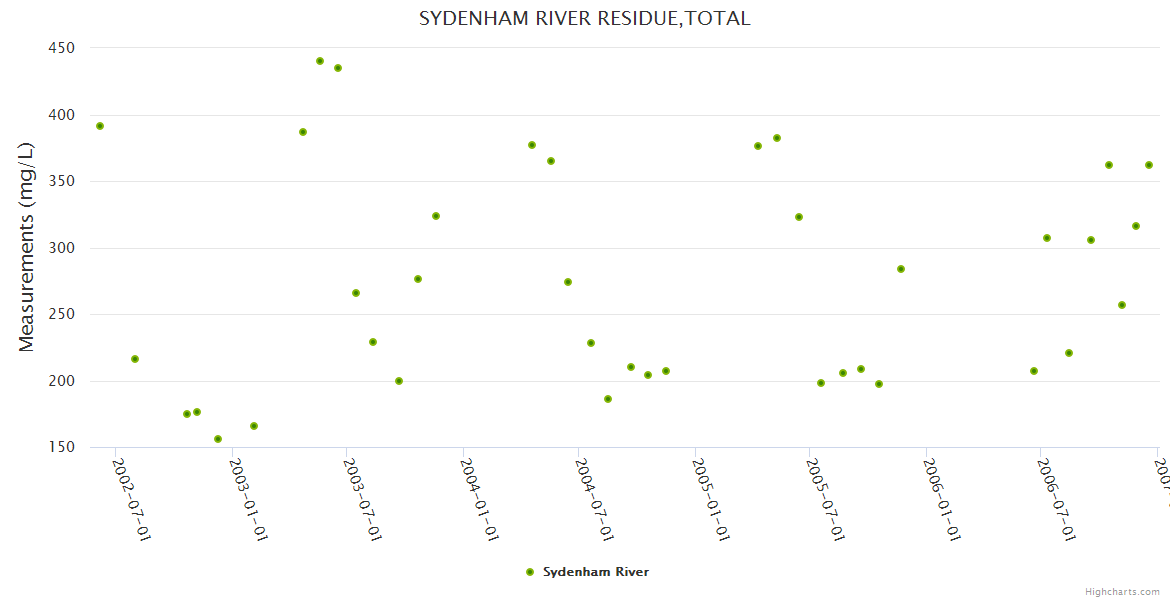Click the chart title 'SYDENHAM RIVER RESIDUE,TOTAL'
Viewport: 1170px width, 600px height.
point(584,18)
